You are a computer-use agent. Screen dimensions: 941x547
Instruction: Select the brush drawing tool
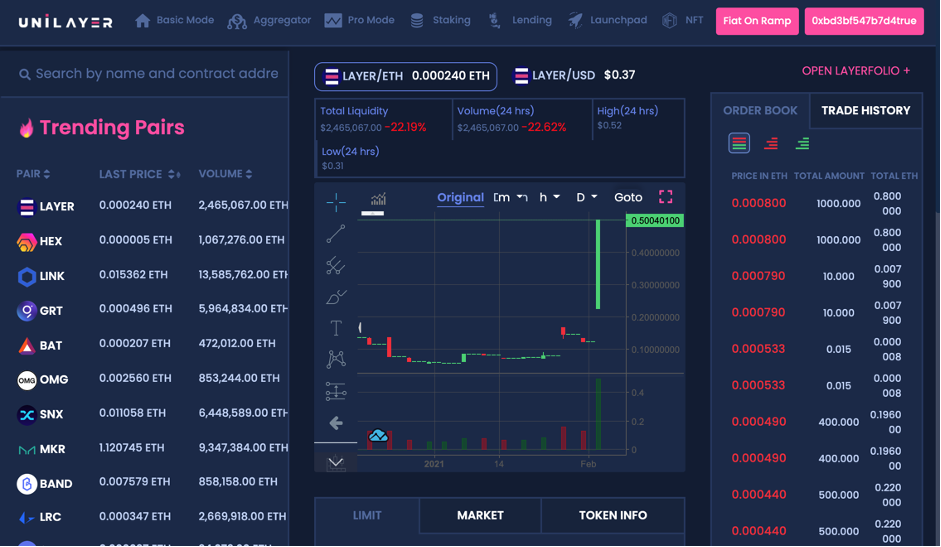tap(336, 297)
